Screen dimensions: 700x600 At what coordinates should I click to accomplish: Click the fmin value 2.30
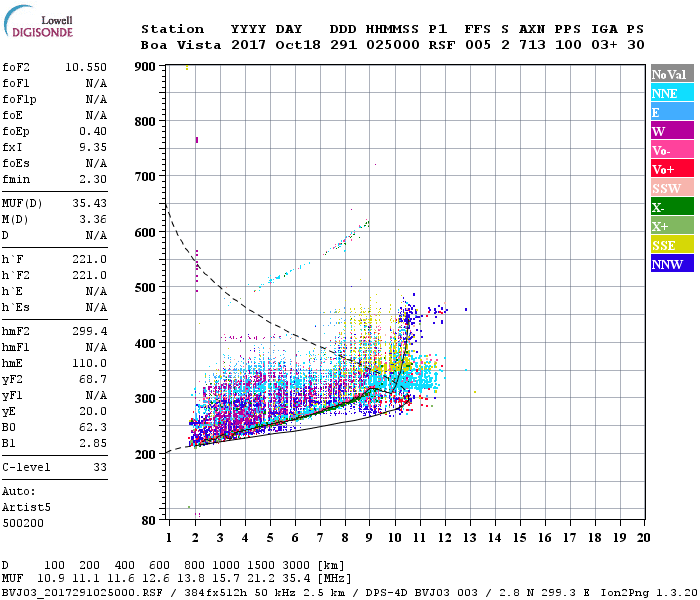[93, 179]
